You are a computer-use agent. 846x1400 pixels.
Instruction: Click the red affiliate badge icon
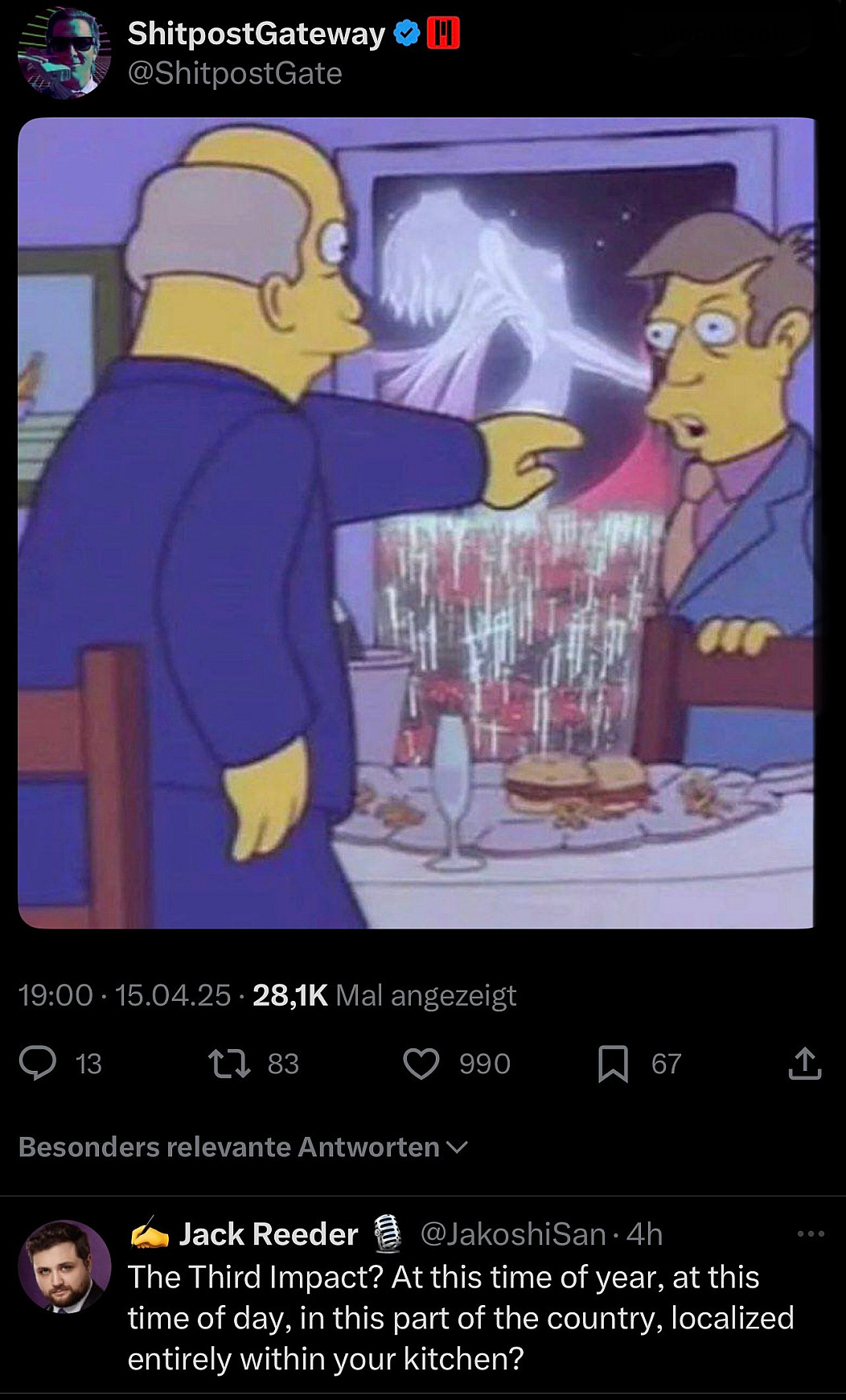(x=443, y=33)
